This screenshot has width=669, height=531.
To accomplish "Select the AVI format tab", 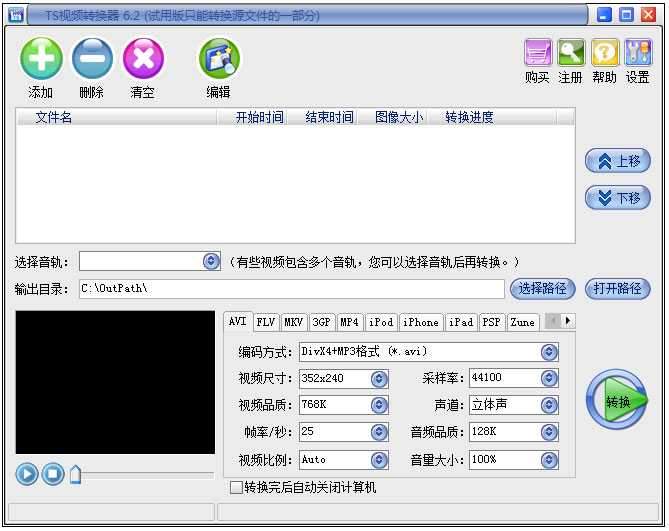I will [x=238, y=321].
